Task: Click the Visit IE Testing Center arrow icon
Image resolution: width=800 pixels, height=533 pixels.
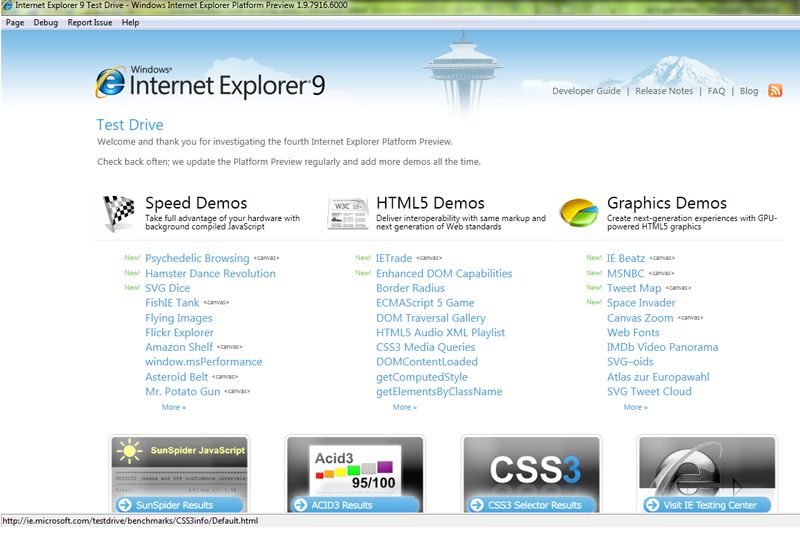Action: 652,505
